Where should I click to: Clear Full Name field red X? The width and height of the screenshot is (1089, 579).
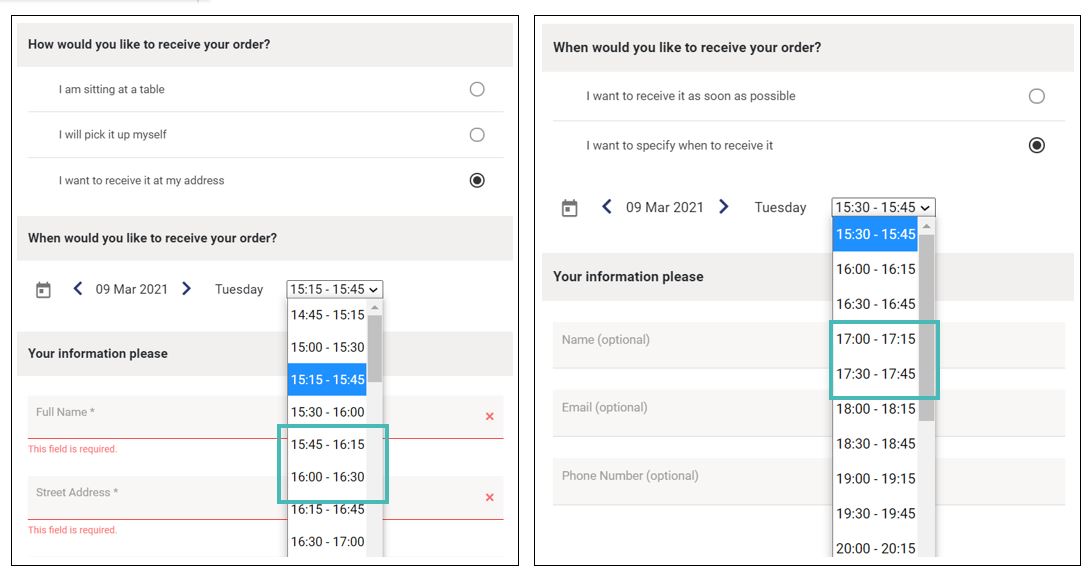pyautogui.click(x=490, y=417)
